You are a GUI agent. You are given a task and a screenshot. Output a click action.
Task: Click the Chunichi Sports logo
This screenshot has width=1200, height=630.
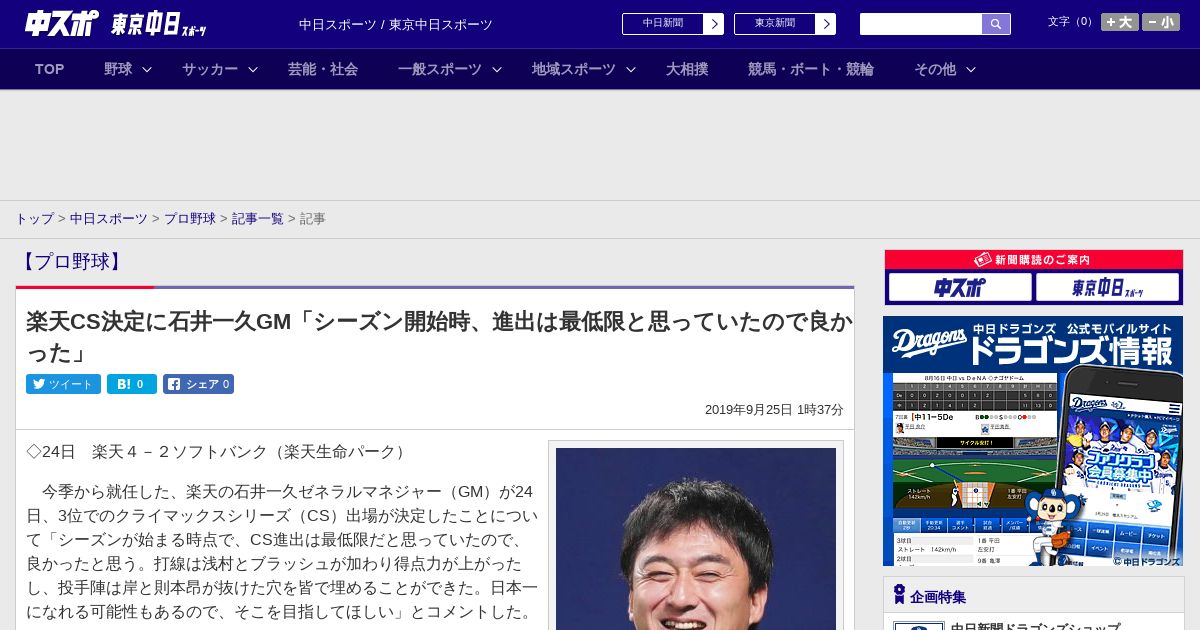[x=62, y=23]
